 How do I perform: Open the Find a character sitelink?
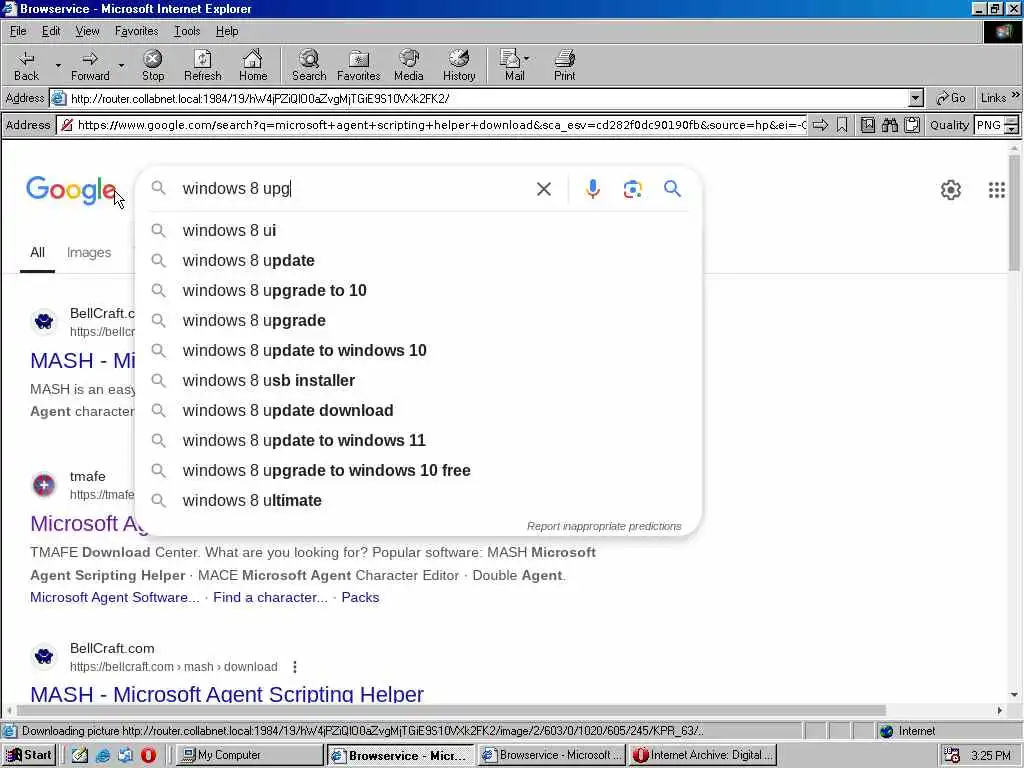[270, 598]
